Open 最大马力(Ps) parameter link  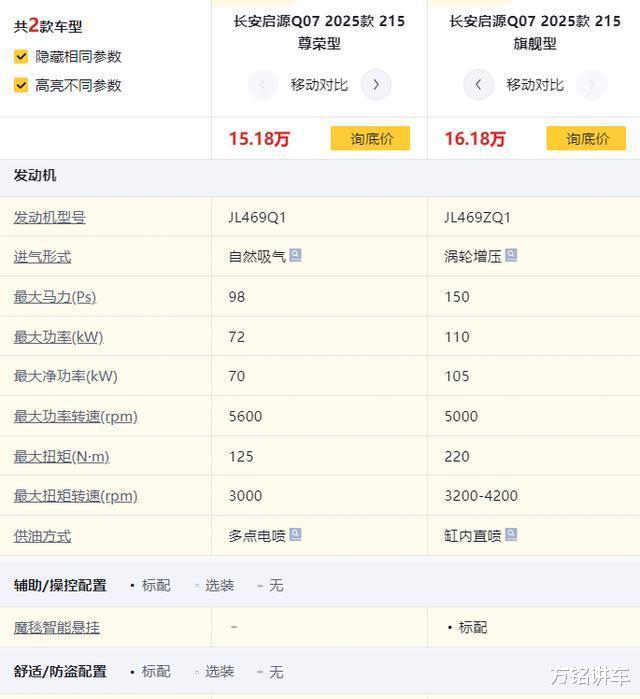55,296
